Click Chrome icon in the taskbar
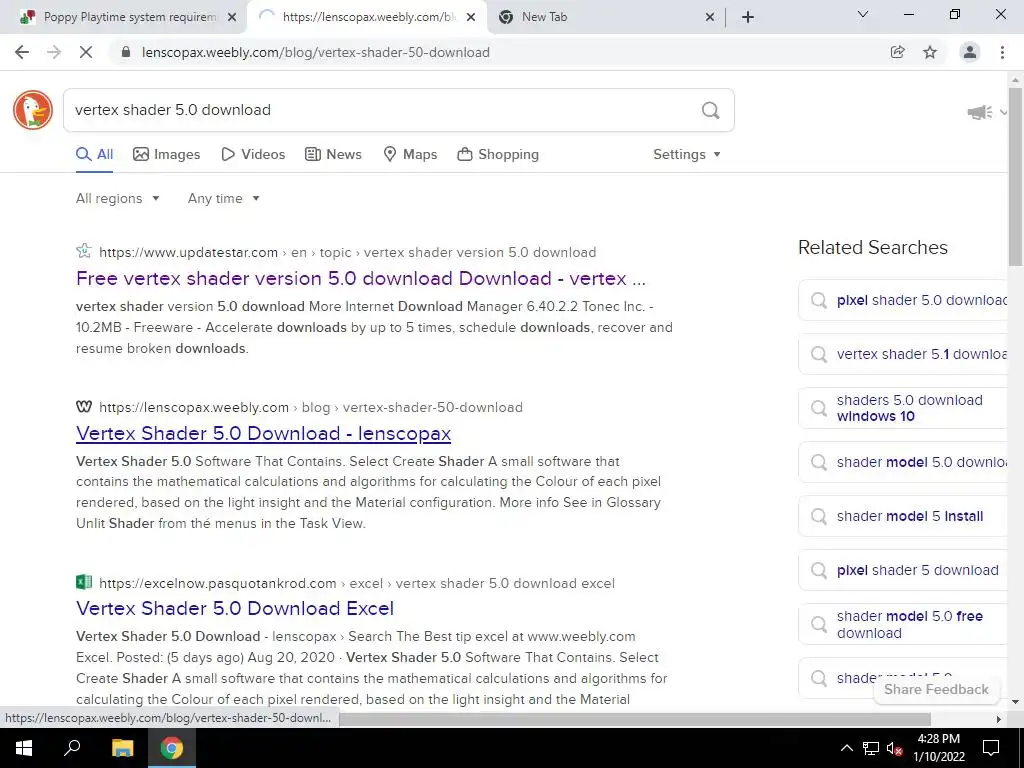 click(172, 748)
